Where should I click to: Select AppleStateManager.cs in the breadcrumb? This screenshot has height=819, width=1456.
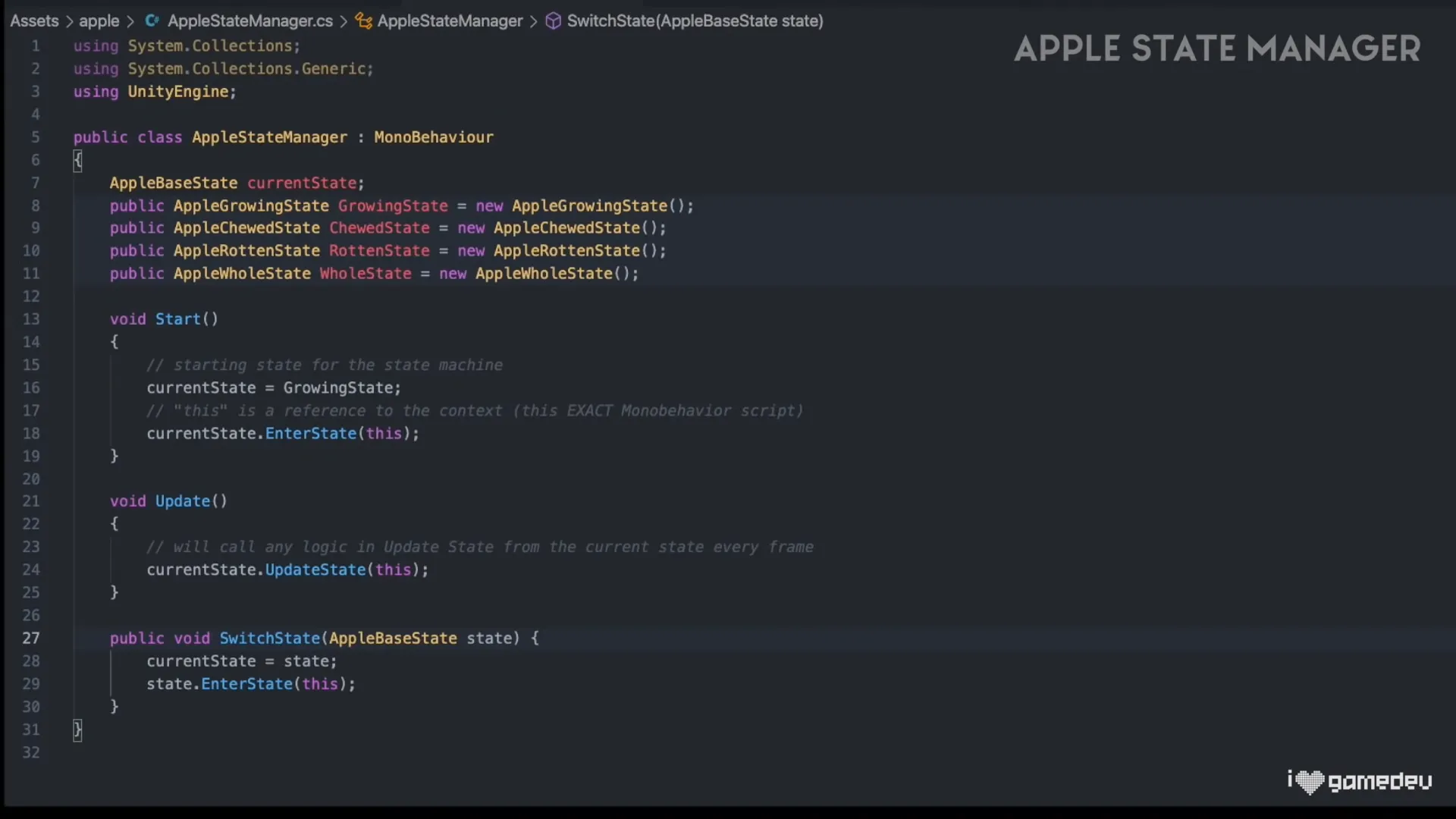[x=249, y=21]
